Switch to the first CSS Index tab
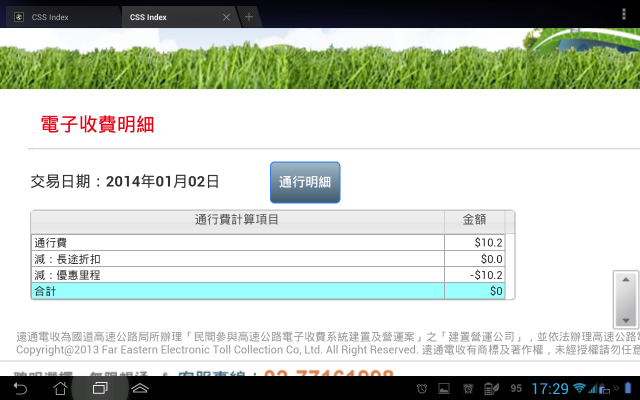The width and height of the screenshot is (640, 400). pos(61,17)
